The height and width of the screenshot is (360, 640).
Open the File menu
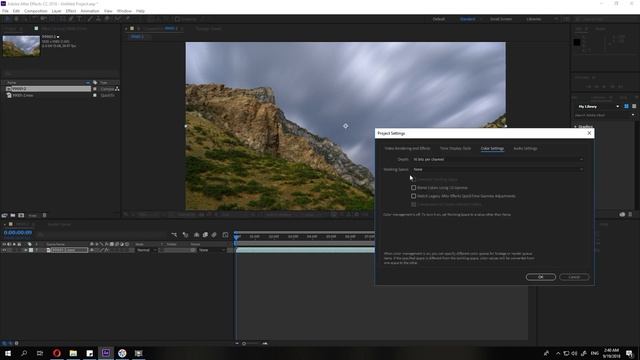tap(5, 11)
